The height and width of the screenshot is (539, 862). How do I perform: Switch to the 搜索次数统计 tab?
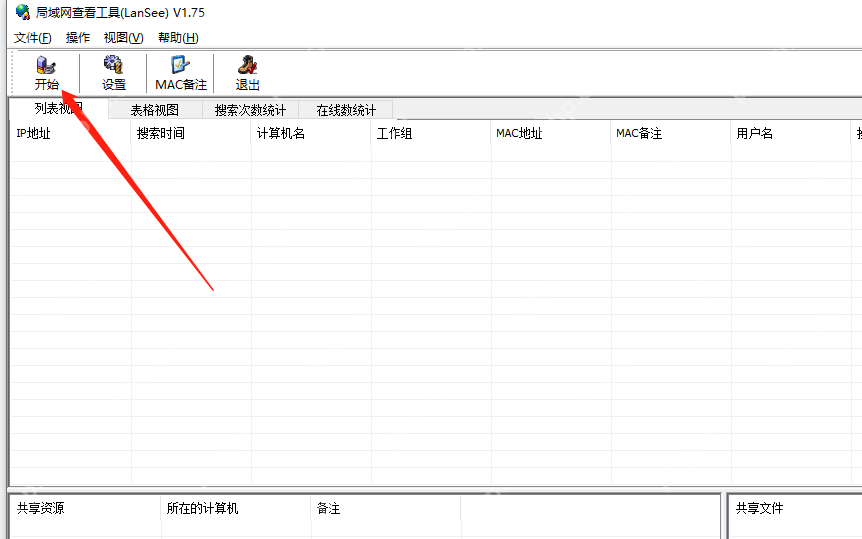[250, 110]
